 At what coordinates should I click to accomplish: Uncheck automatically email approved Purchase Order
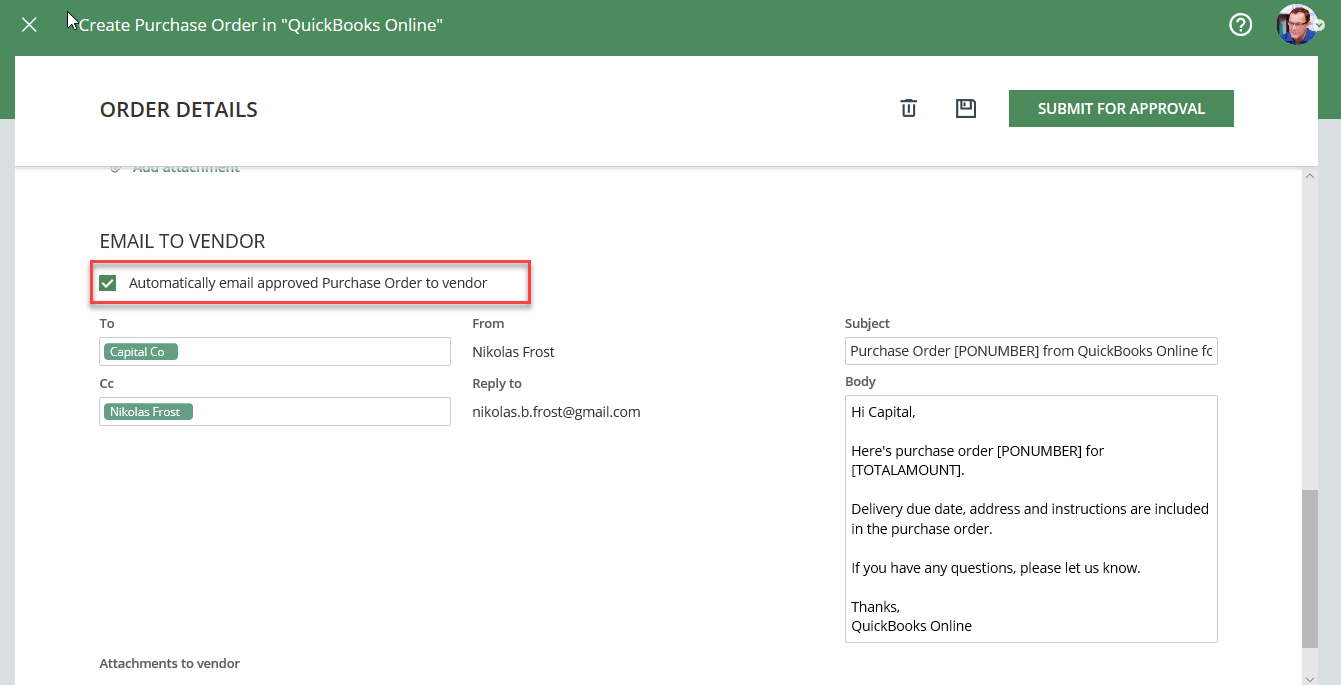point(108,283)
